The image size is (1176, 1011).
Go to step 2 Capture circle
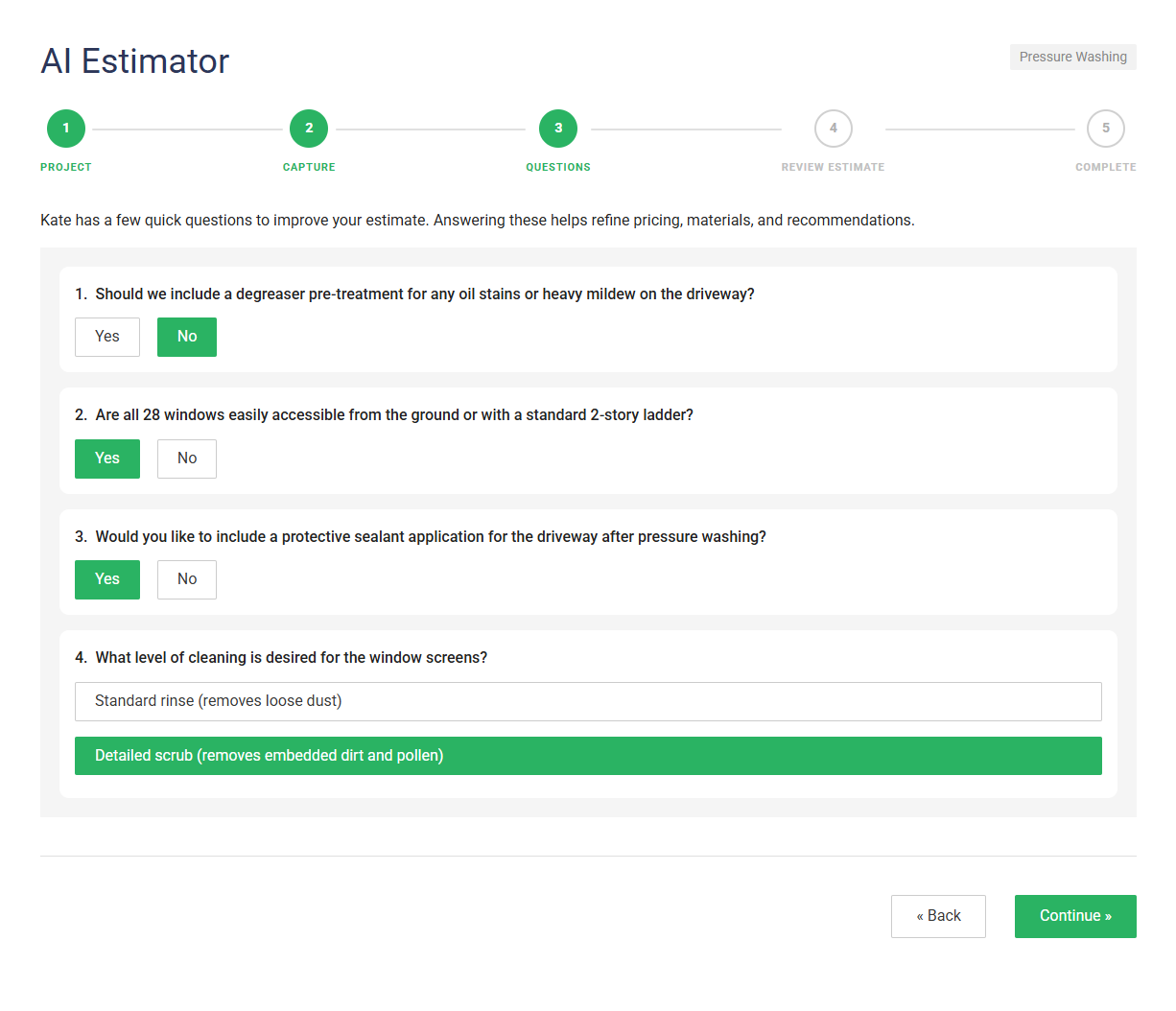pyautogui.click(x=309, y=129)
